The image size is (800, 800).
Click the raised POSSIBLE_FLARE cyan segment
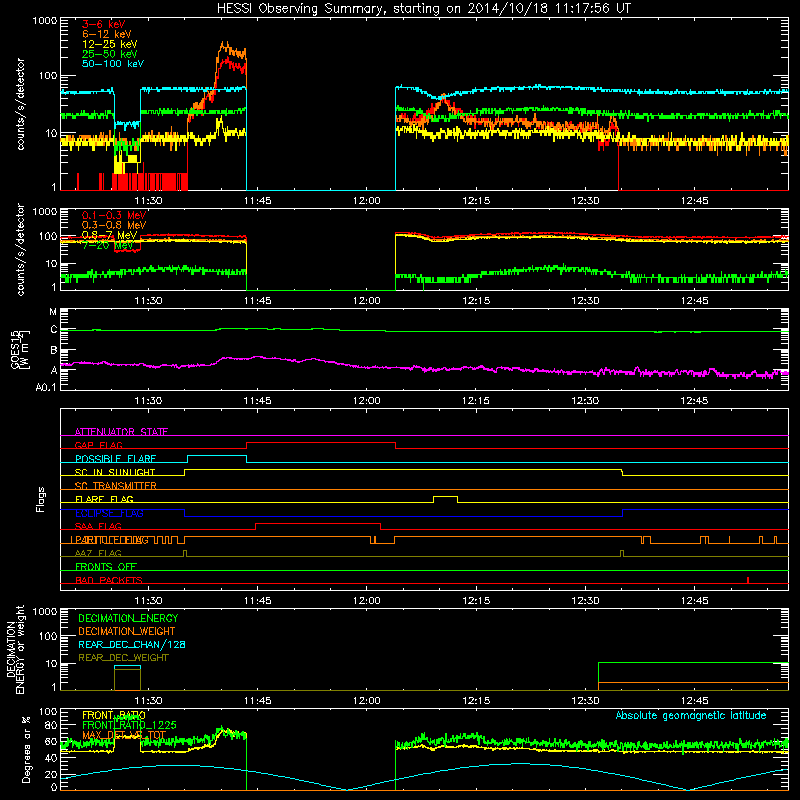point(217,456)
